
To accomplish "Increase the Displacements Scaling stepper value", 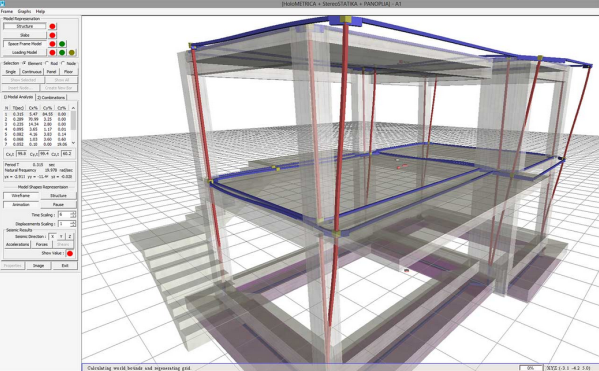I will (x=73, y=222).
